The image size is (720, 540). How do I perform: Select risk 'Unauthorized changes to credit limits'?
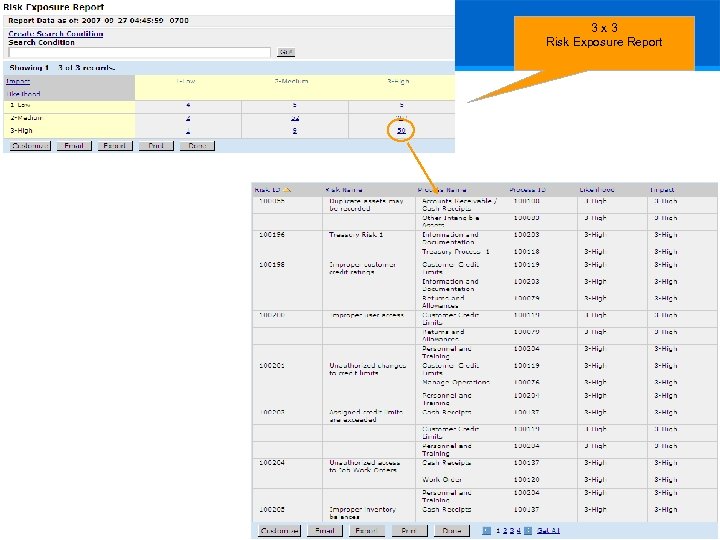[367, 369]
